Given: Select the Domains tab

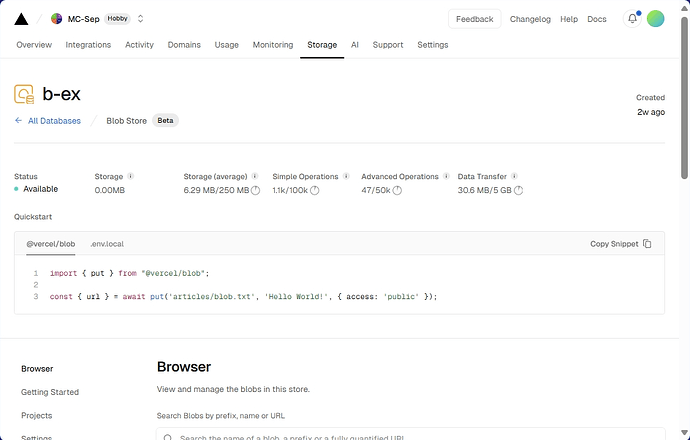Looking at the screenshot, I should point(184,45).
